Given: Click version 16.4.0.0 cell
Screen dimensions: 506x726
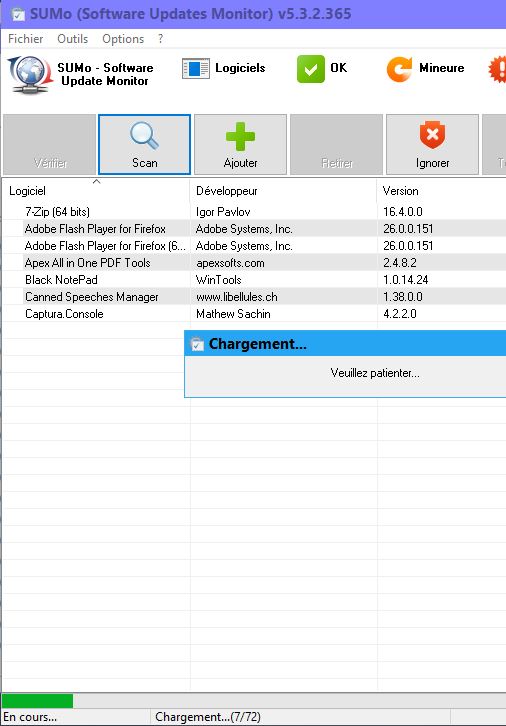Looking at the screenshot, I should pyautogui.click(x=403, y=212).
